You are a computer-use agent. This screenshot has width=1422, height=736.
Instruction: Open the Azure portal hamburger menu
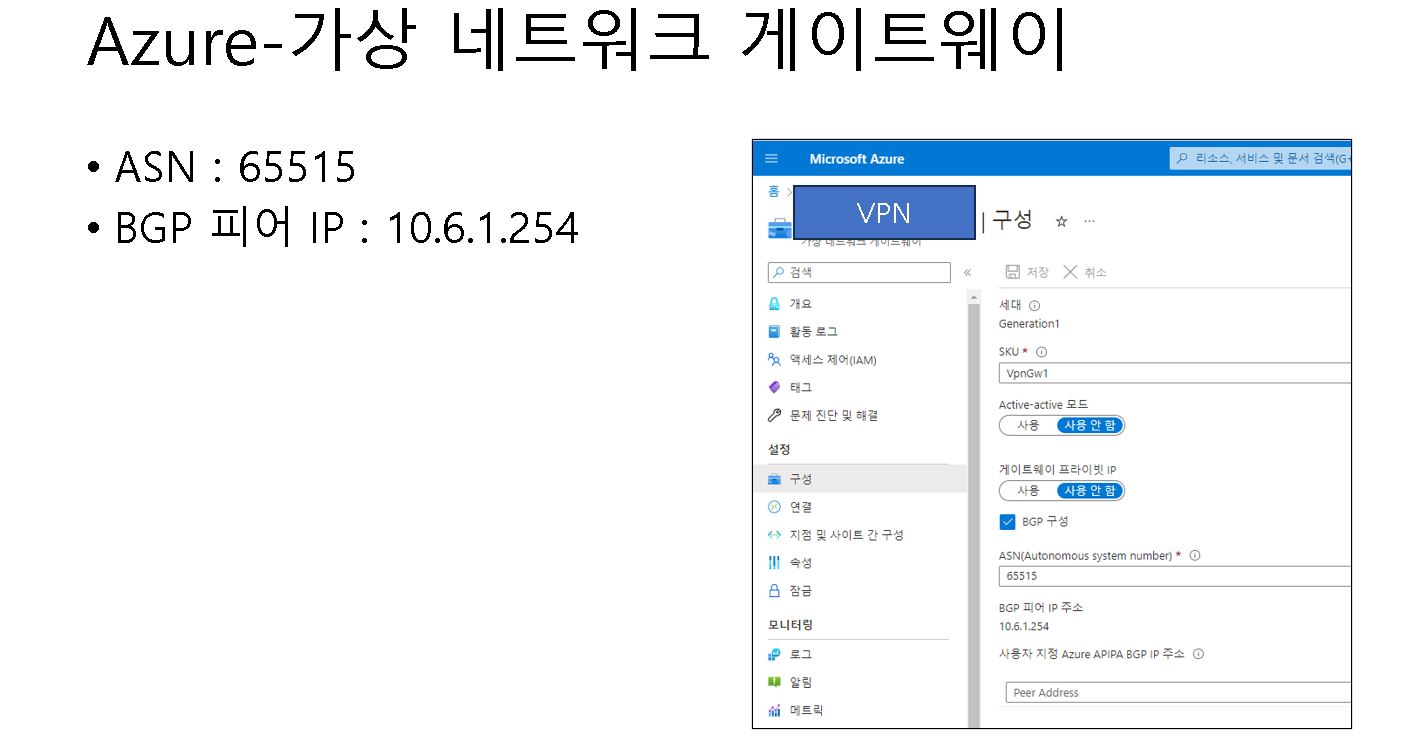pos(771,159)
